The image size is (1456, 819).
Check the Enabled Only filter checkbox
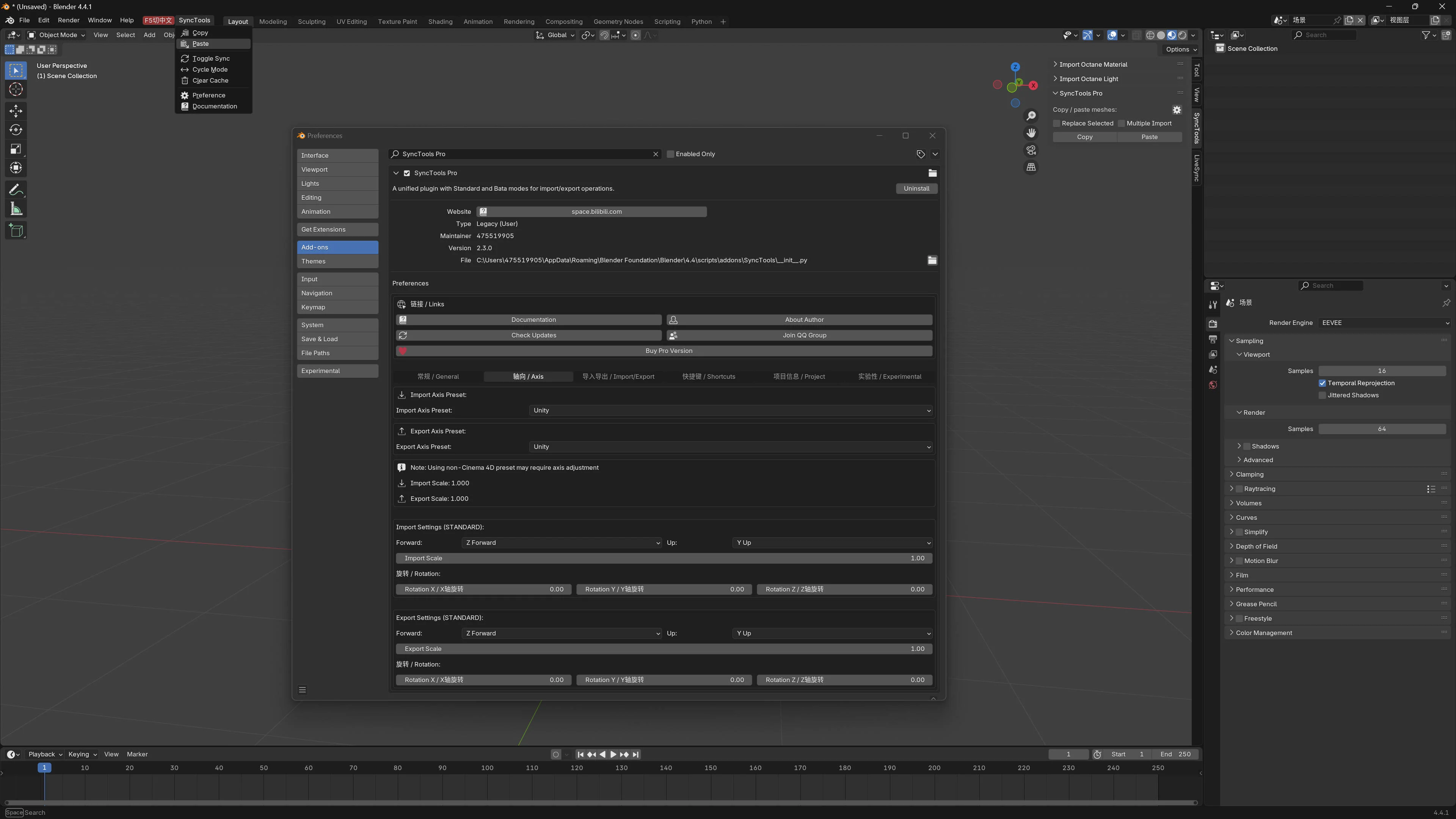tap(670, 154)
